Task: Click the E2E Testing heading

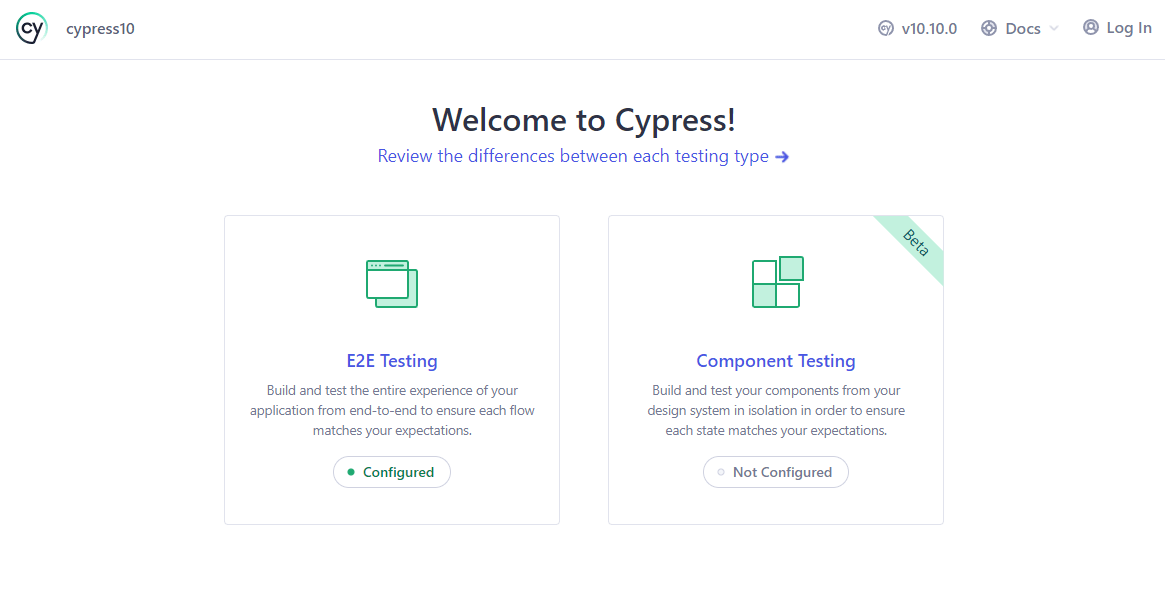Action: pos(392,361)
